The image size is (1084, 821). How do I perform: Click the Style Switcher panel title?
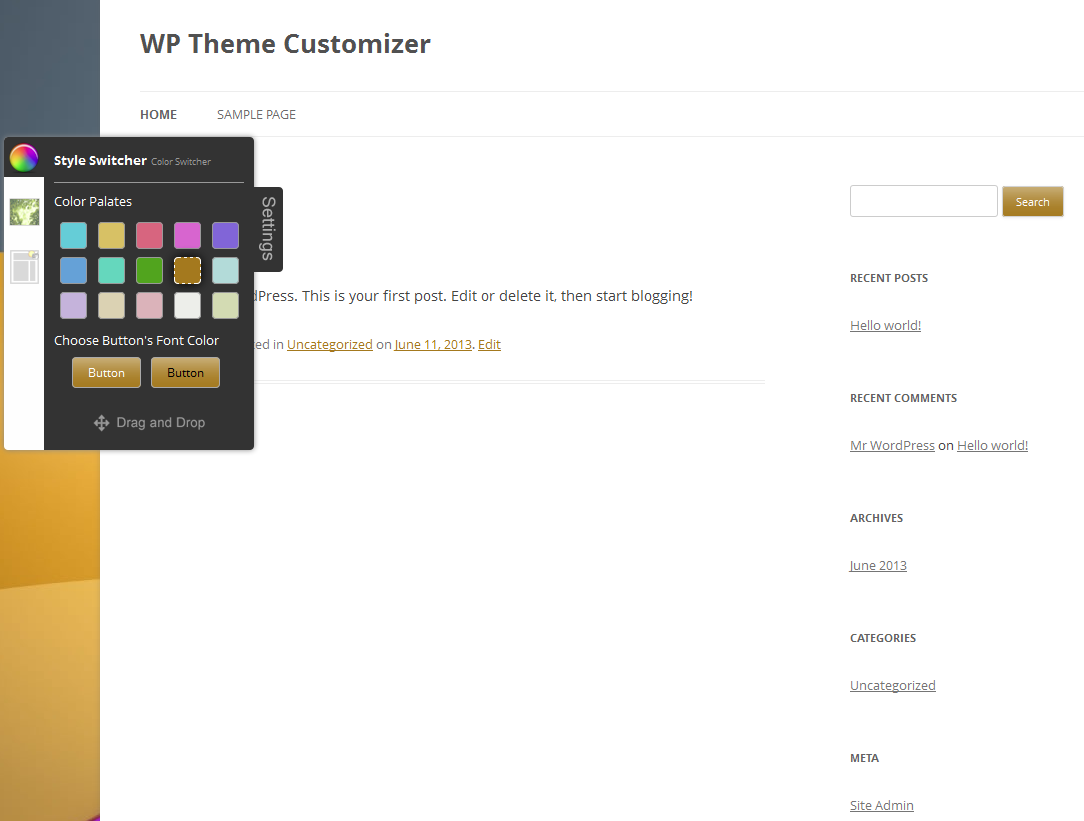pos(100,160)
